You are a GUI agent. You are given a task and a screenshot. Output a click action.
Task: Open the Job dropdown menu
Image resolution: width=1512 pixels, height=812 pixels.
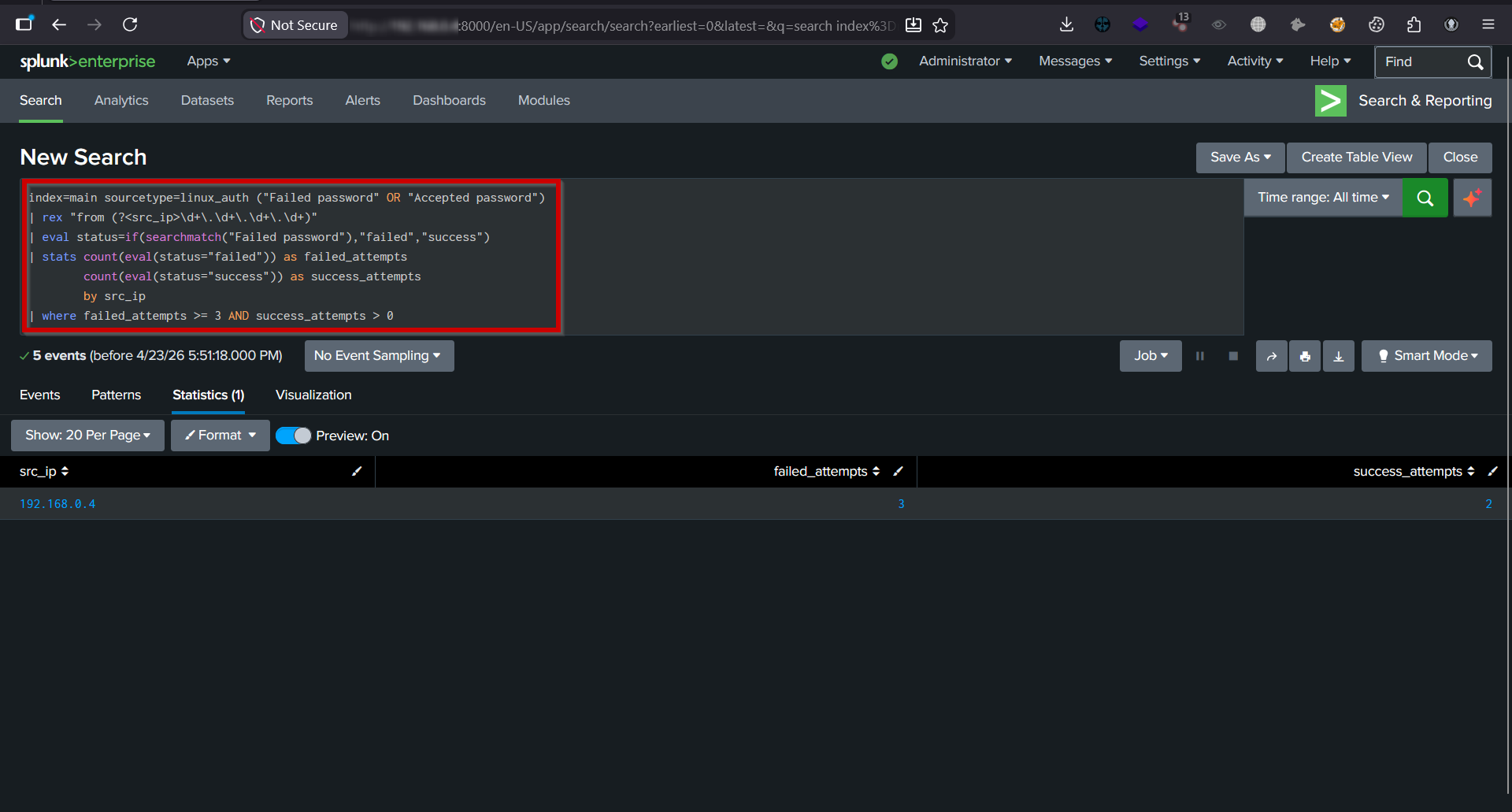point(1151,356)
